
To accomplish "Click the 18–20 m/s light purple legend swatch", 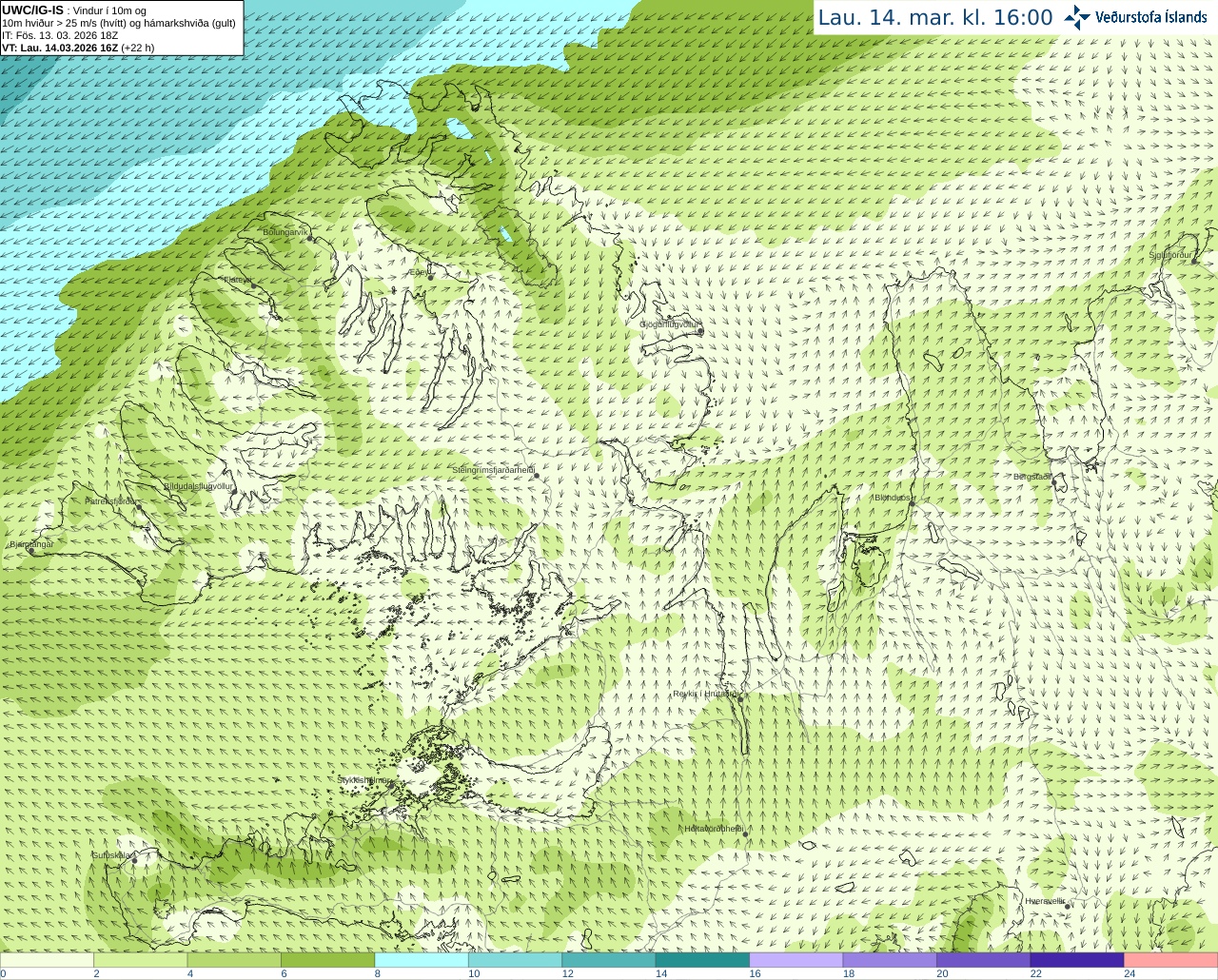I will [891, 960].
